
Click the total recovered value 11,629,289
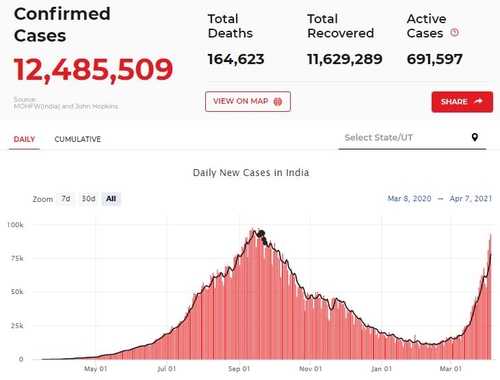345,59
